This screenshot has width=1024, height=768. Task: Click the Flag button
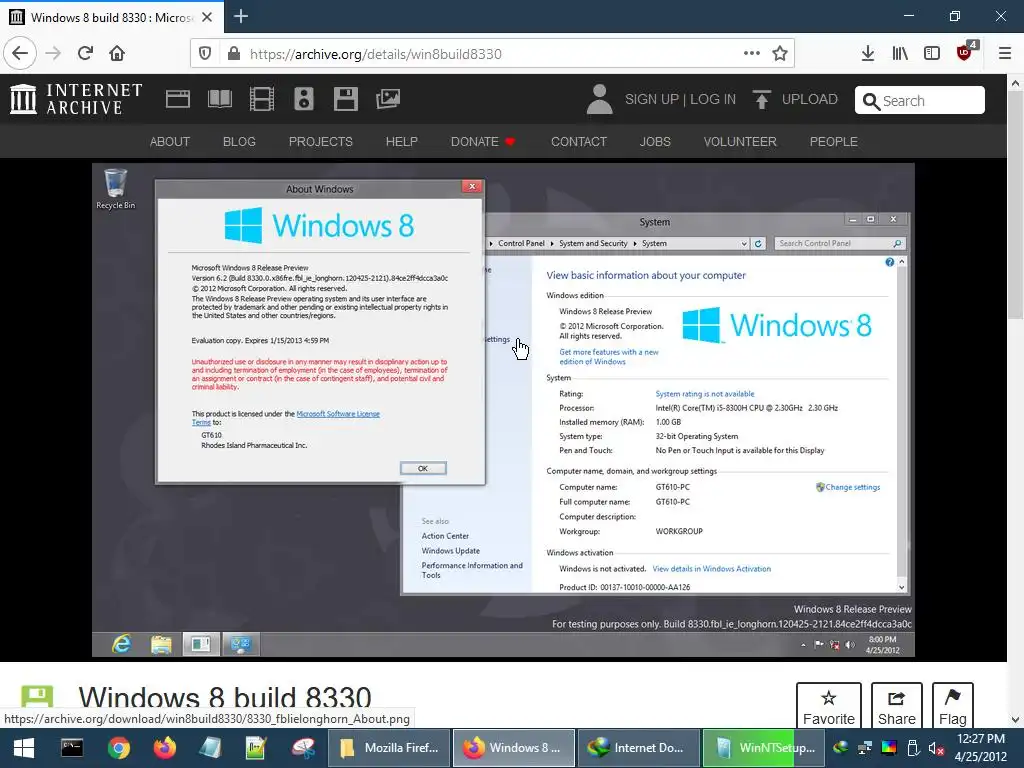tap(953, 707)
